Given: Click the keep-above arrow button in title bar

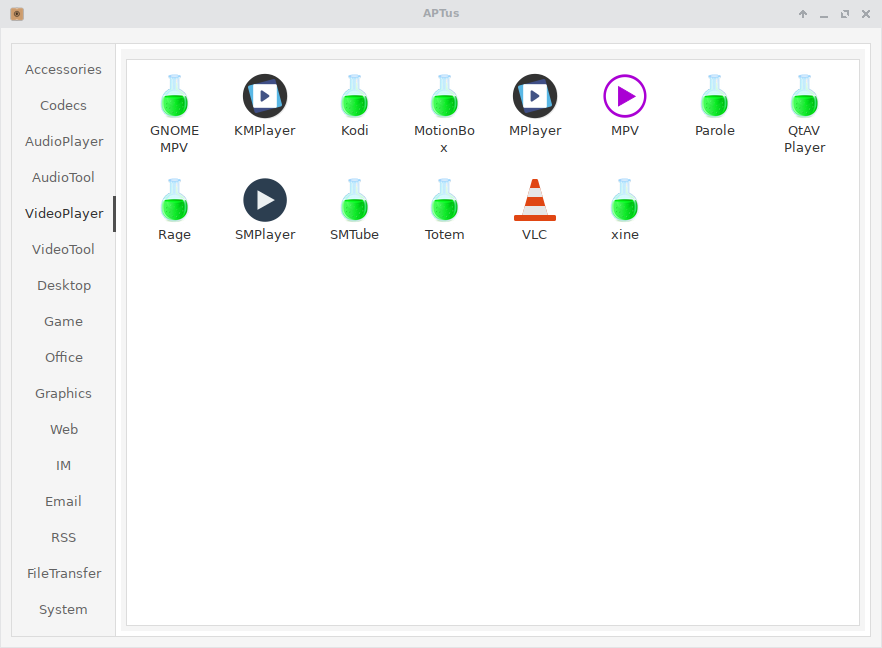Looking at the screenshot, I should 803,14.
